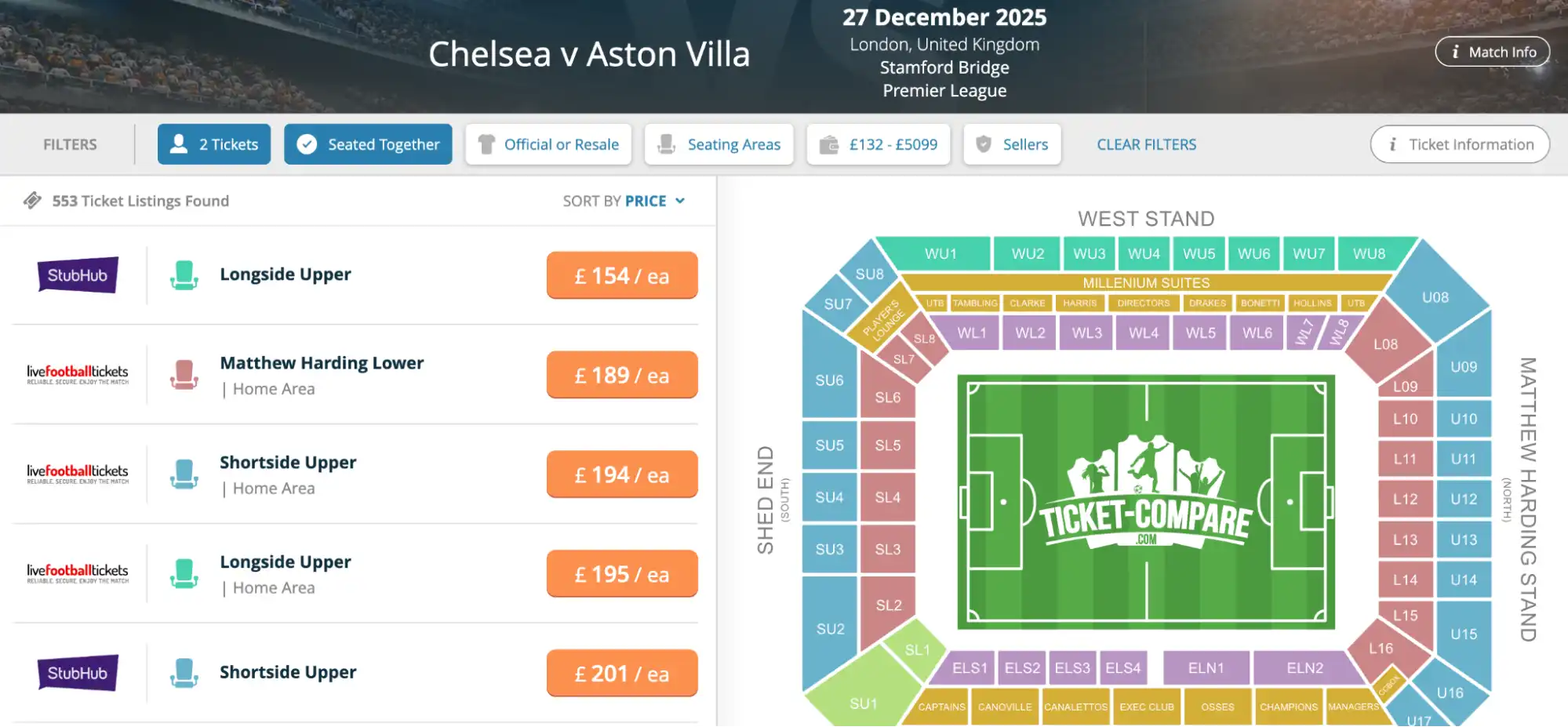Click the ticket tag icon next to listings count
1568x727 pixels.
[33, 201]
